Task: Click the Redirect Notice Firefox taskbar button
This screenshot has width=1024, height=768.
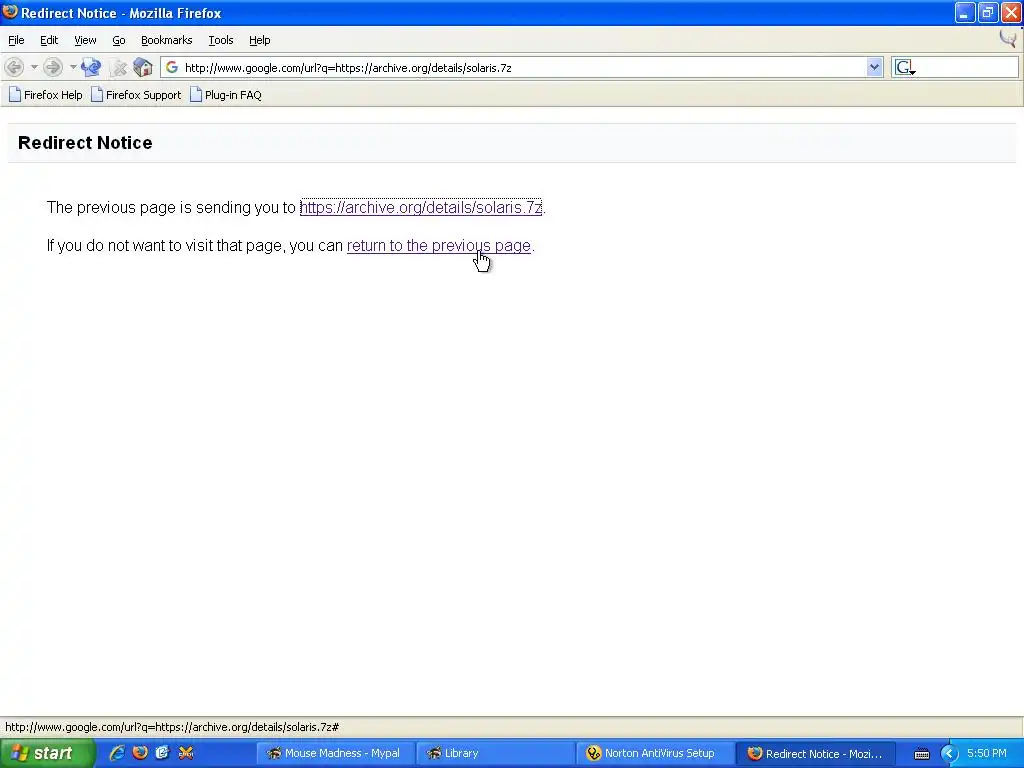Action: coord(815,753)
